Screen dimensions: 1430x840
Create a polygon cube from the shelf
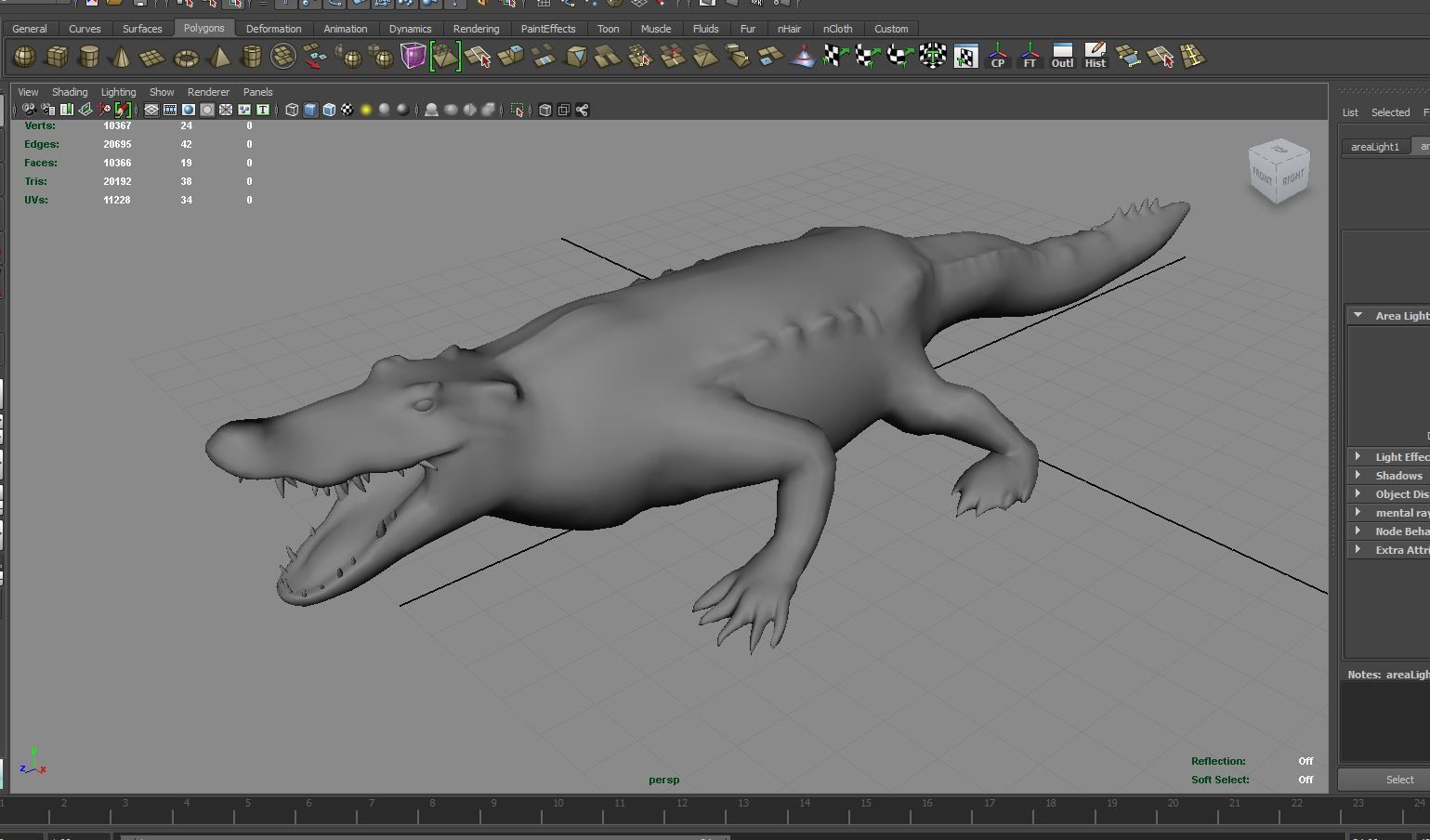[x=57, y=58]
